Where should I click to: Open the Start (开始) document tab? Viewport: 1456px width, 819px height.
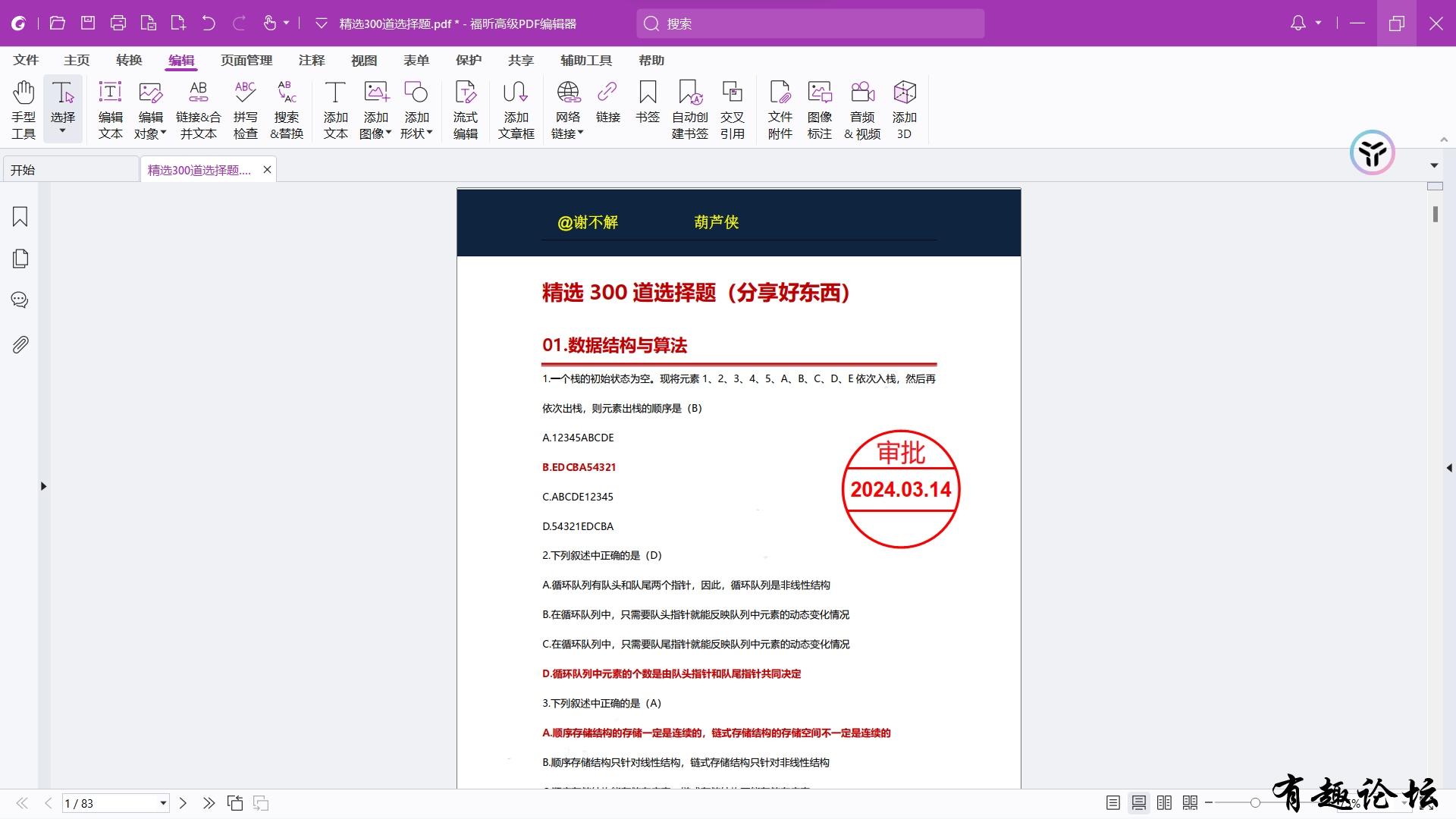tap(71, 169)
